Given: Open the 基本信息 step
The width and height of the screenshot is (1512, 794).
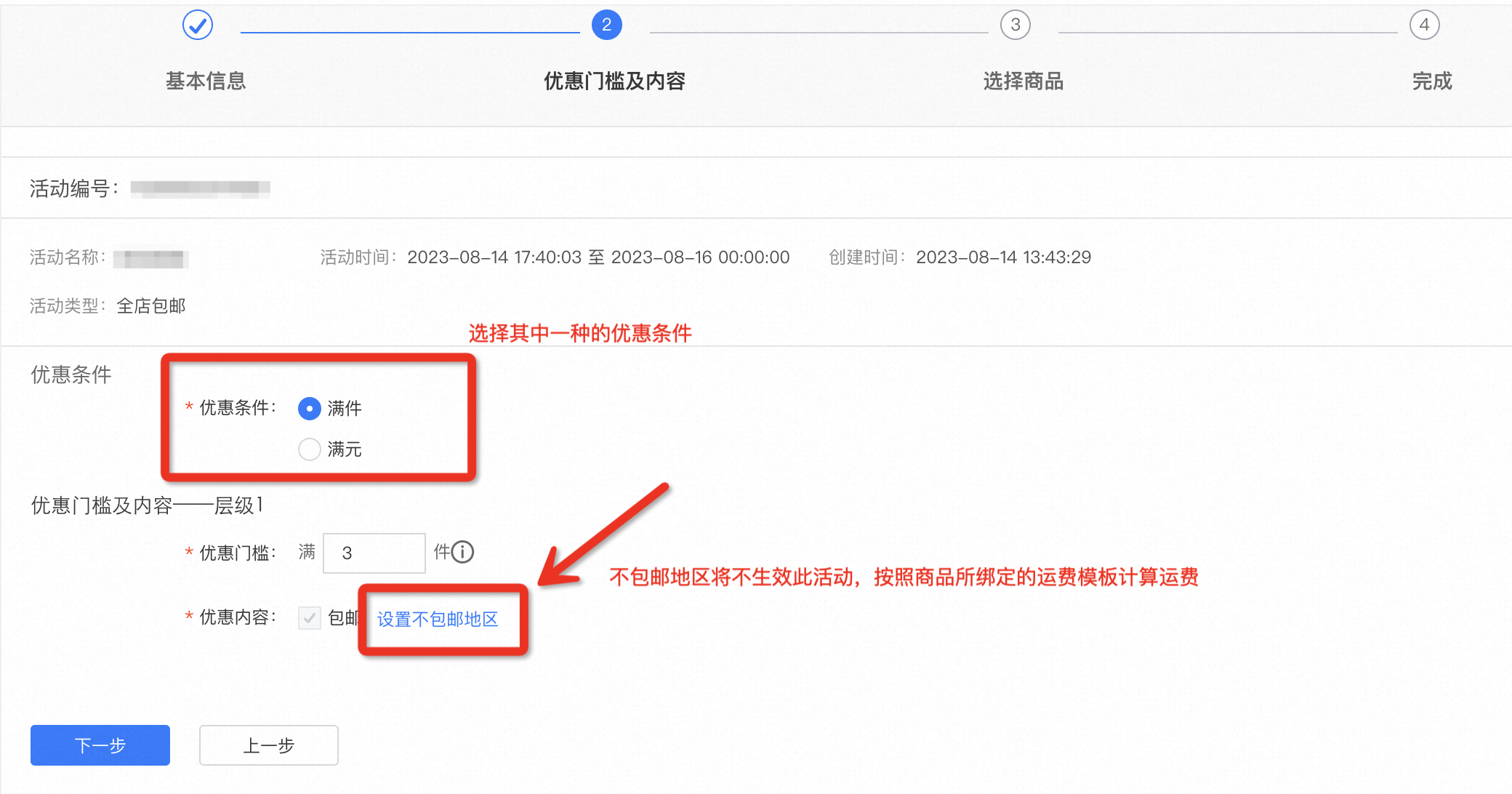Looking at the screenshot, I should coord(206,81).
